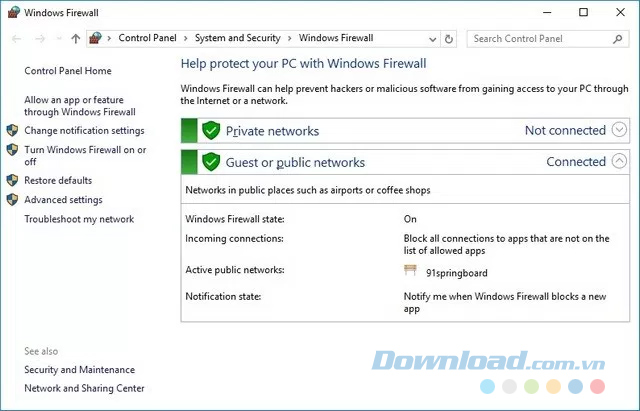This screenshot has height=411, width=640.
Task: Click the Windows Firewall title bar icon
Action: point(13,12)
